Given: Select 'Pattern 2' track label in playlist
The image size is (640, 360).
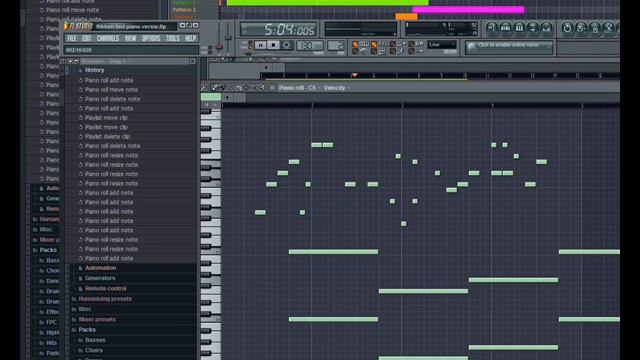Looking at the screenshot, I should click(x=184, y=10).
